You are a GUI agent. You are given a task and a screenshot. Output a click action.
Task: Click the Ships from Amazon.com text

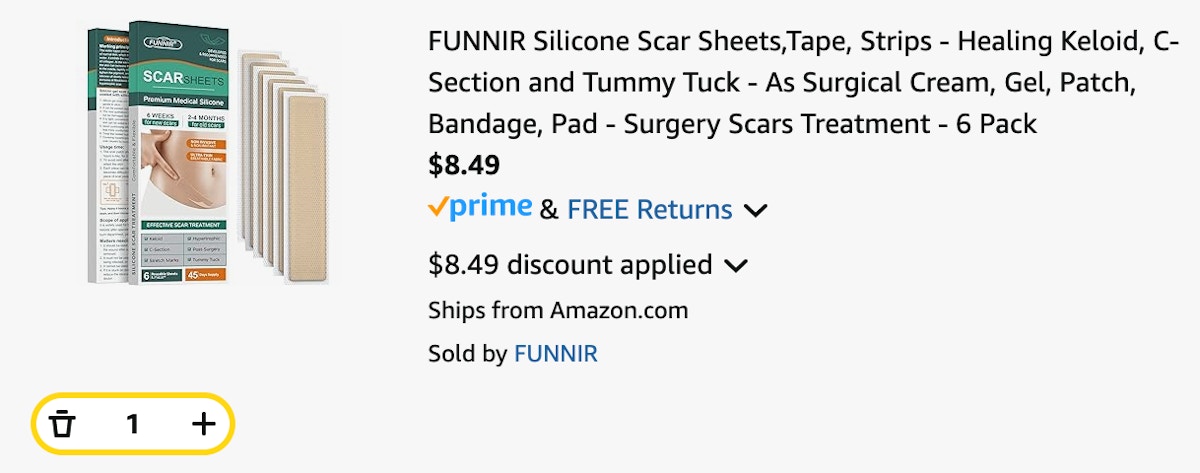click(x=558, y=310)
